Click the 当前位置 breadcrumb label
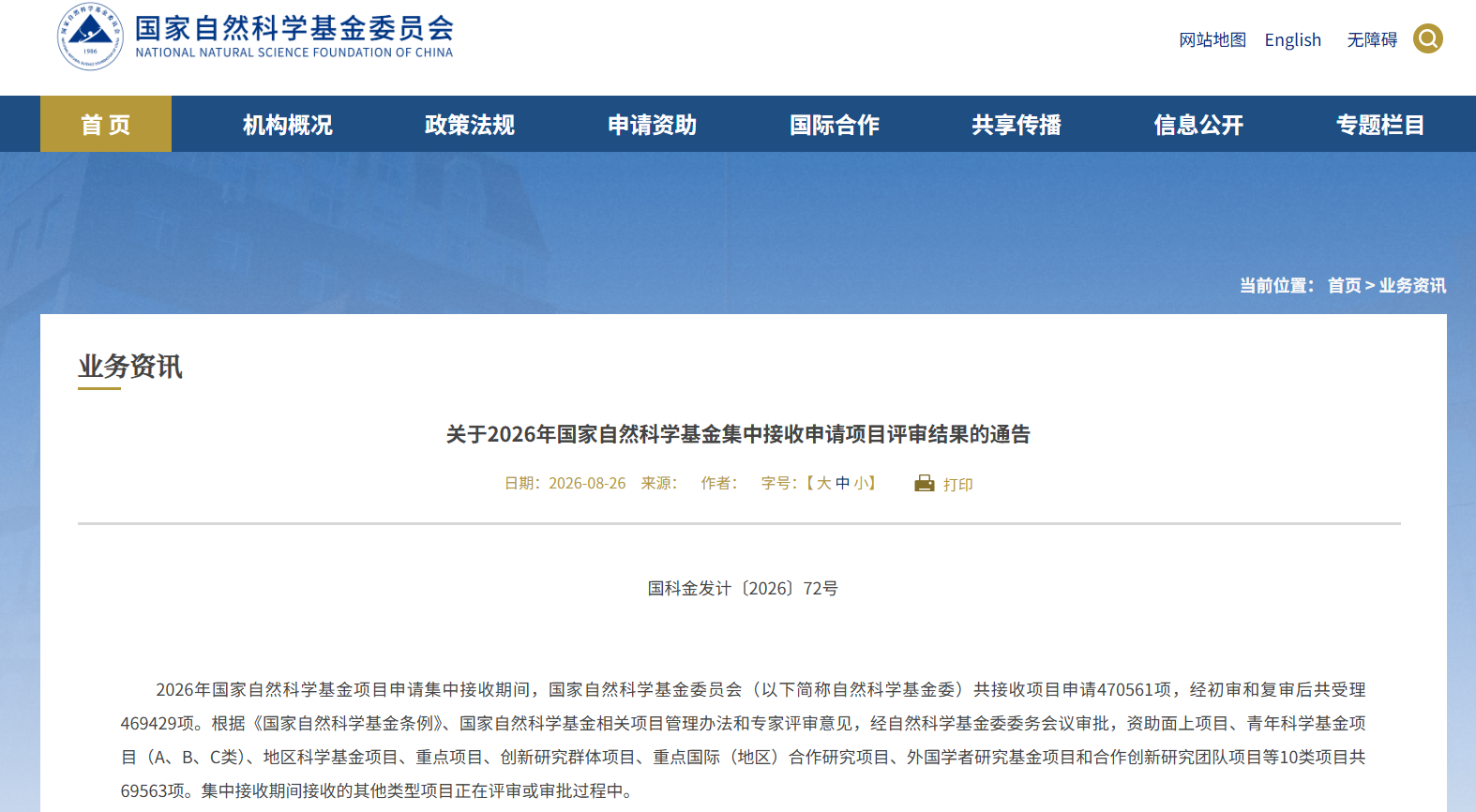 1277,285
